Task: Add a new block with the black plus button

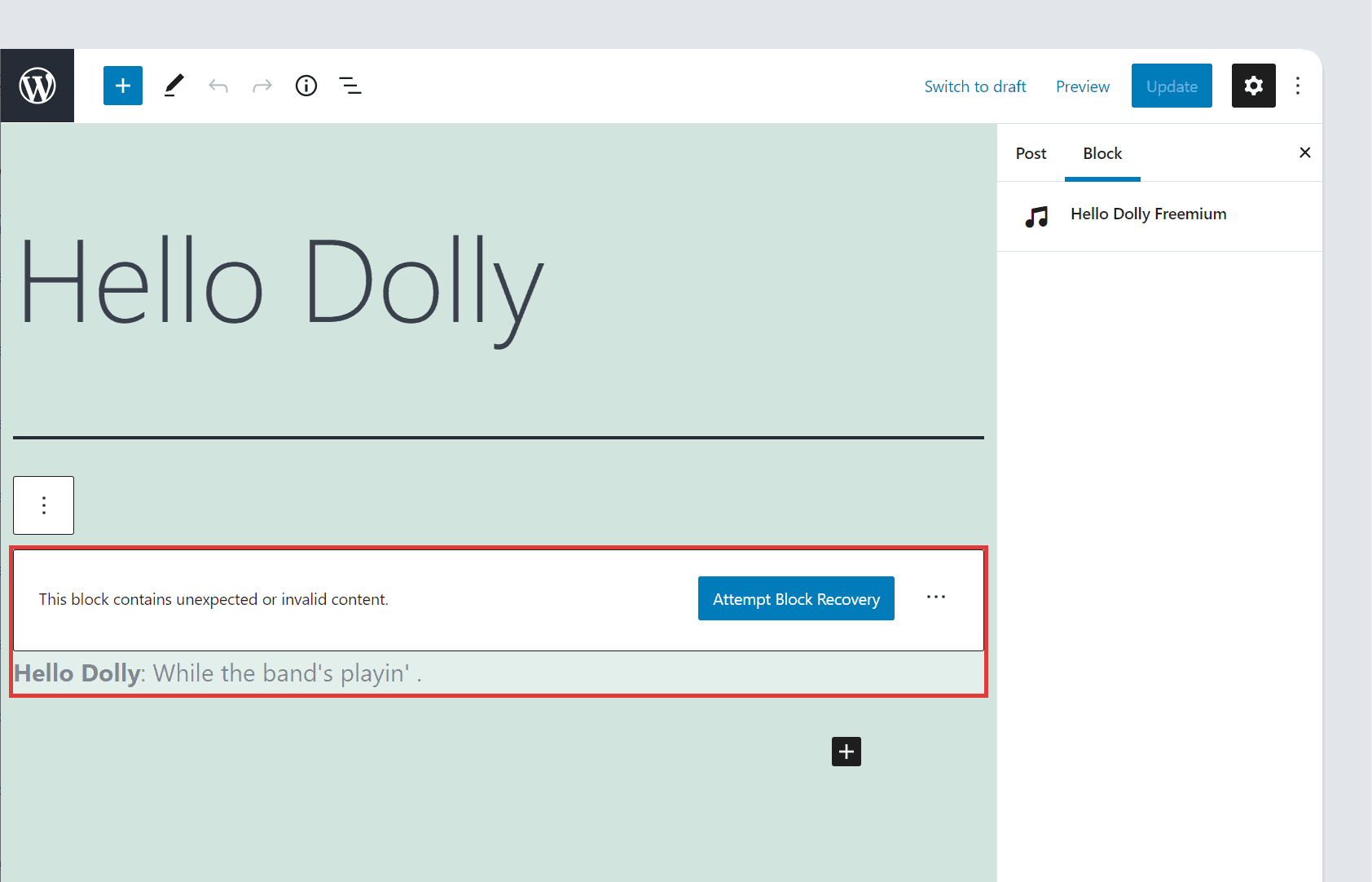Action: point(847,752)
